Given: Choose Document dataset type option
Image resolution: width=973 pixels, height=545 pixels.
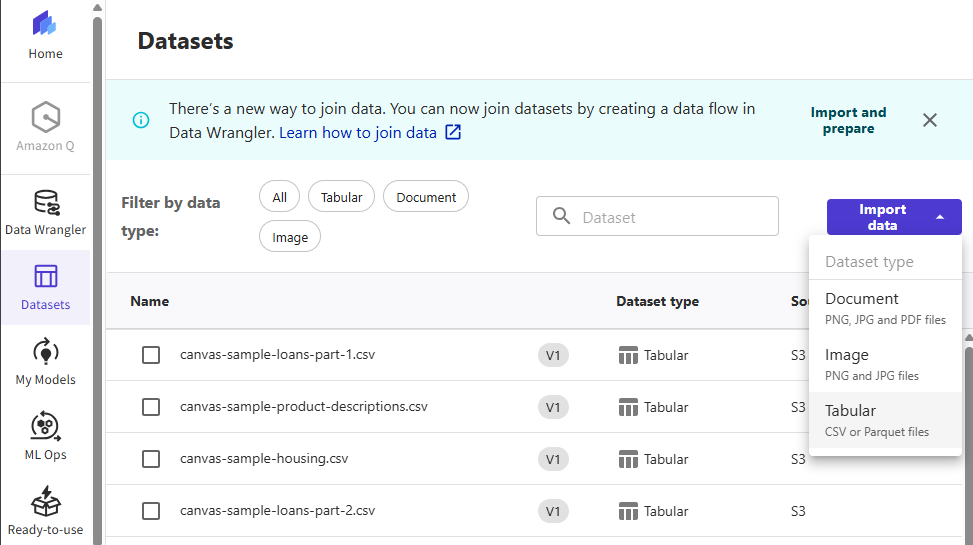Looking at the screenshot, I should coord(885,308).
